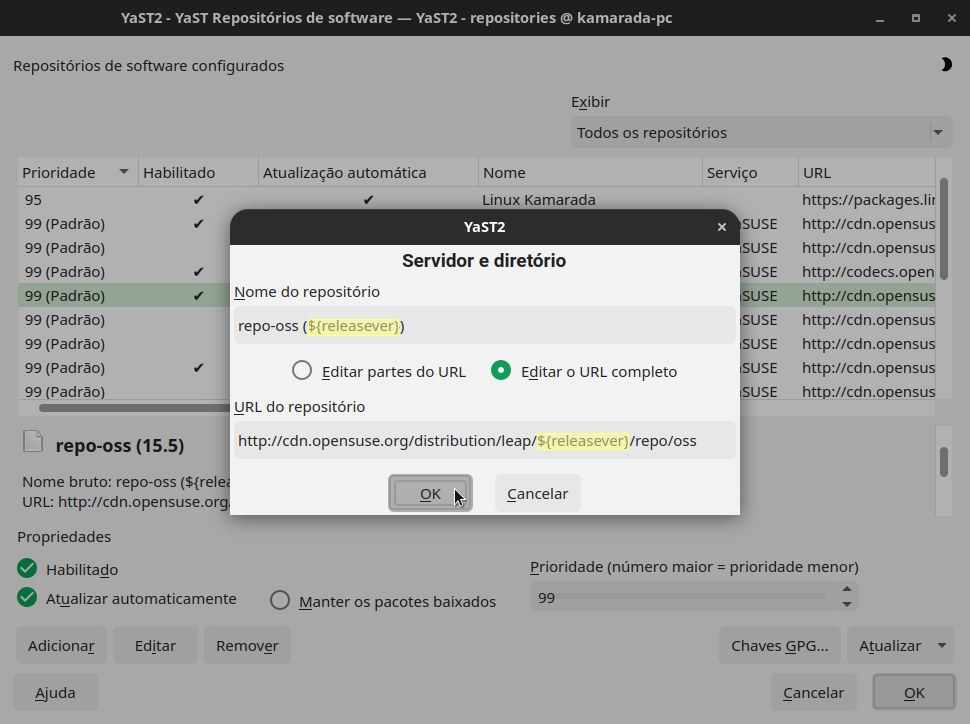Toggle auto-update checkmark in Linux Kamarada row
The image size is (970, 724).
(368, 200)
